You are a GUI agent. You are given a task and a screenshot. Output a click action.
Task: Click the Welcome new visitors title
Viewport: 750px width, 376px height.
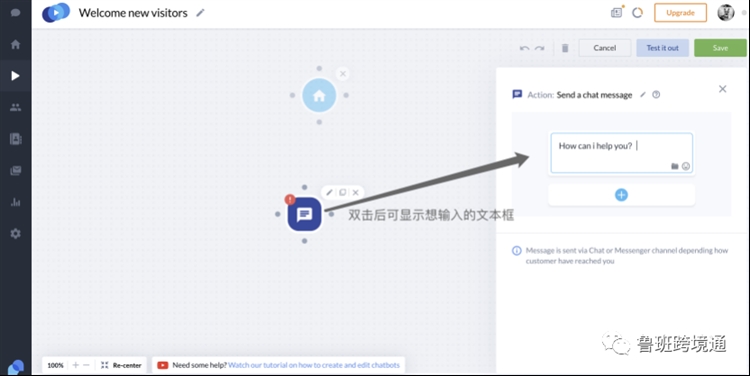[x=133, y=13]
